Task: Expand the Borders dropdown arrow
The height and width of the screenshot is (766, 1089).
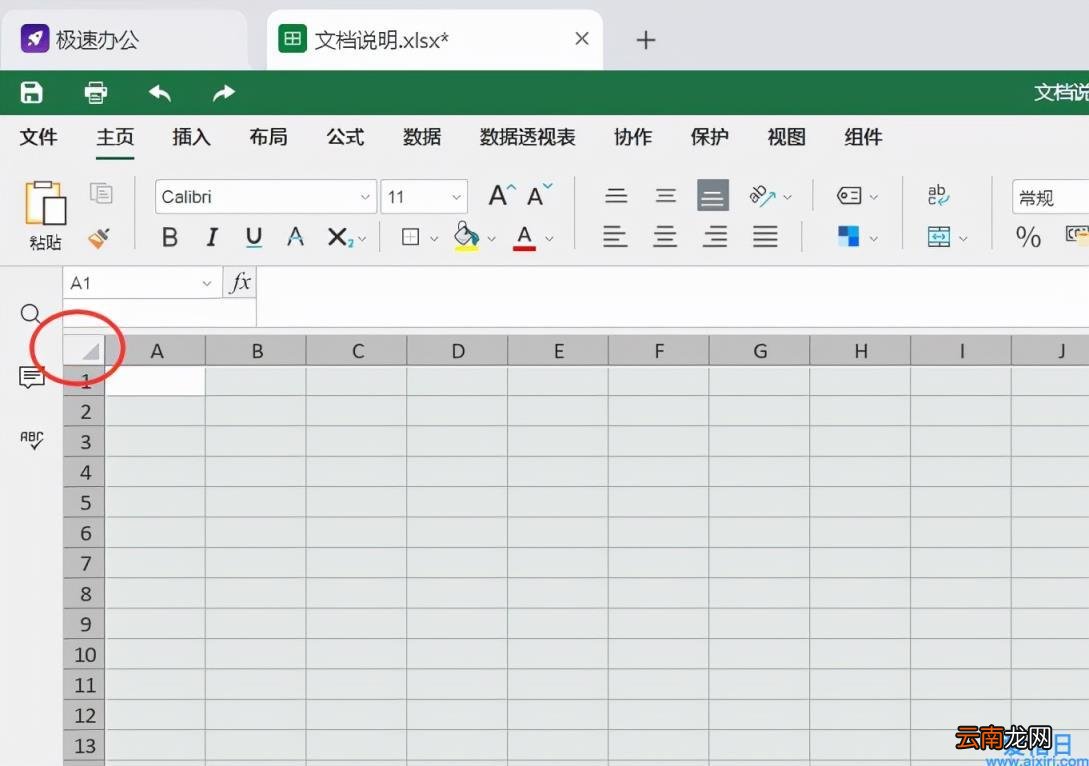Action: pyautogui.click(x=434, y=239)
